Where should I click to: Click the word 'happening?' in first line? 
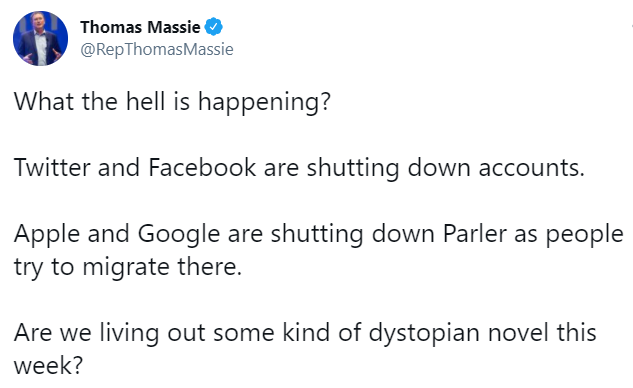coord(264,101)
